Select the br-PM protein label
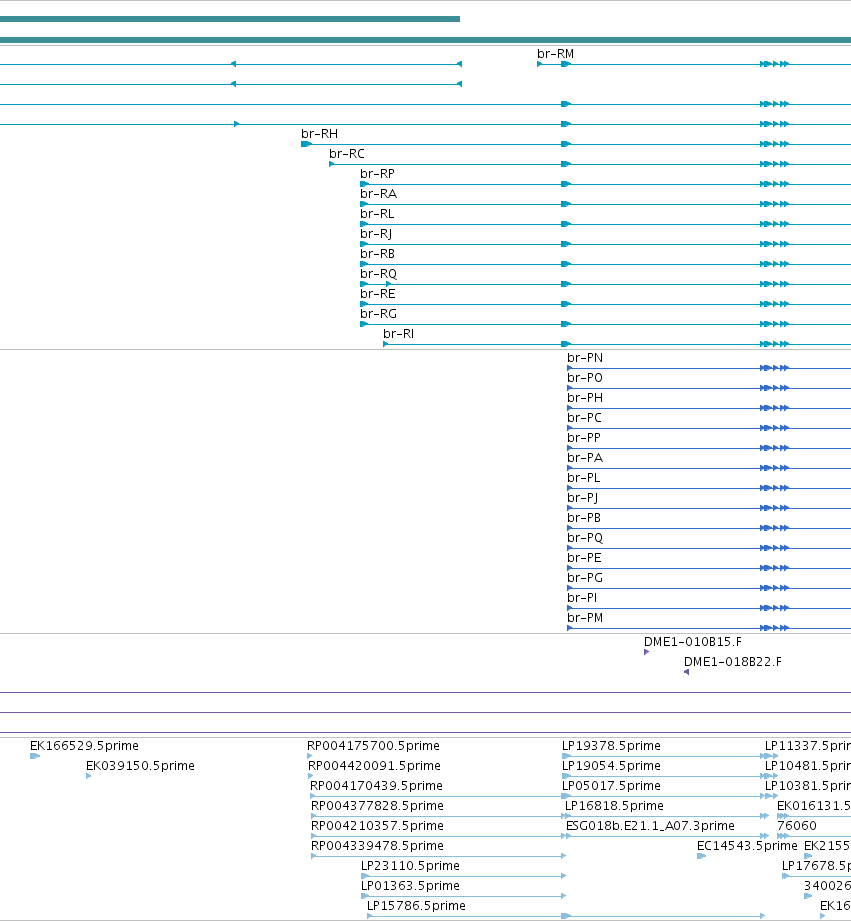Screen dimensions: 851x921 tap(585, 617)
